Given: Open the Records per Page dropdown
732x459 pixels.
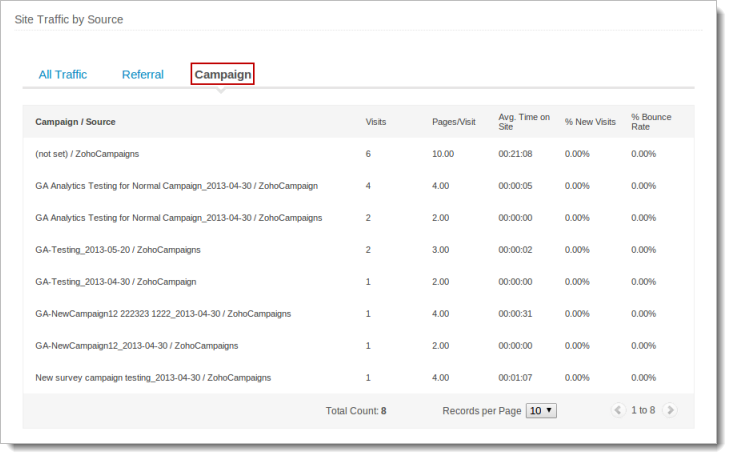Looking at the screenshot, I should (x=542, y=410).
